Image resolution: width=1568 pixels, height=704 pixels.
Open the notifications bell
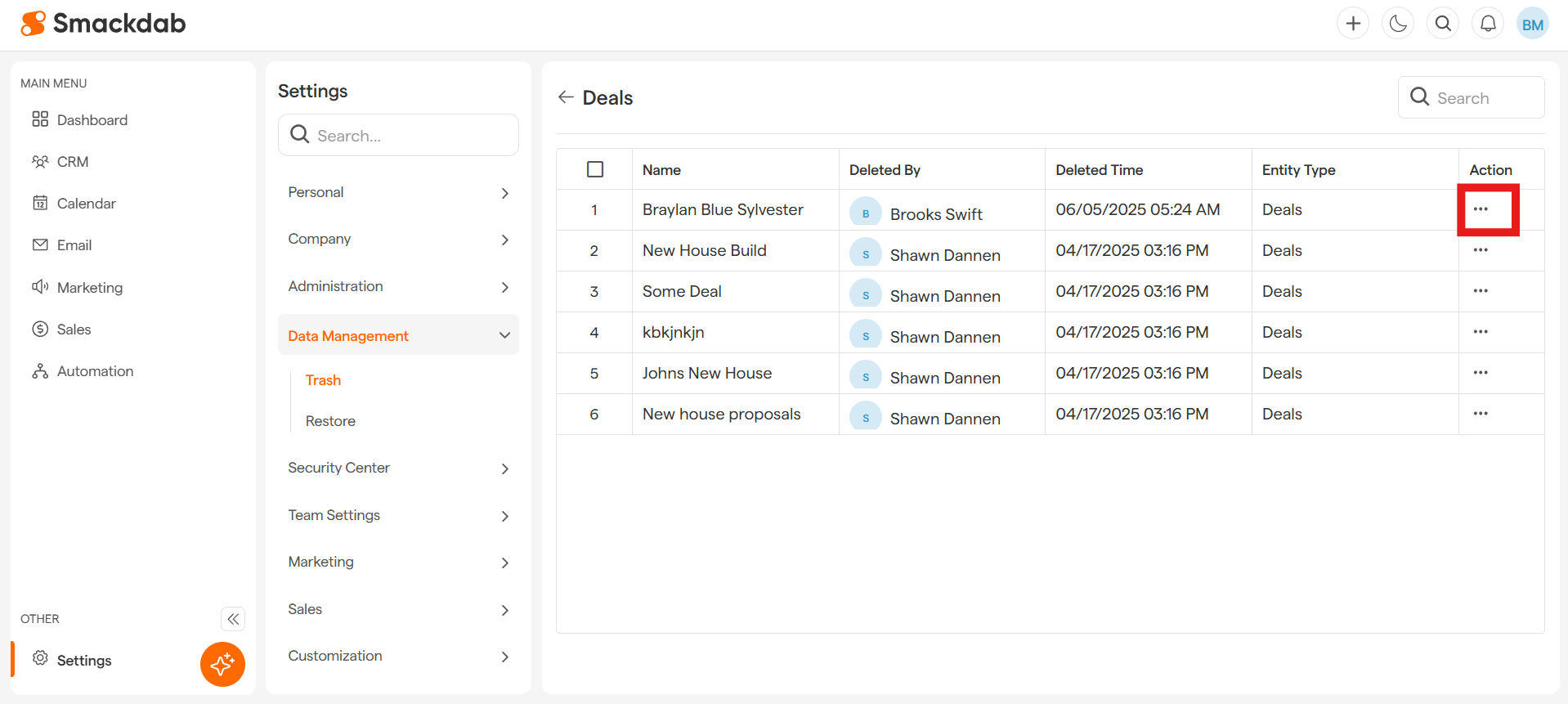[1488, 24]
